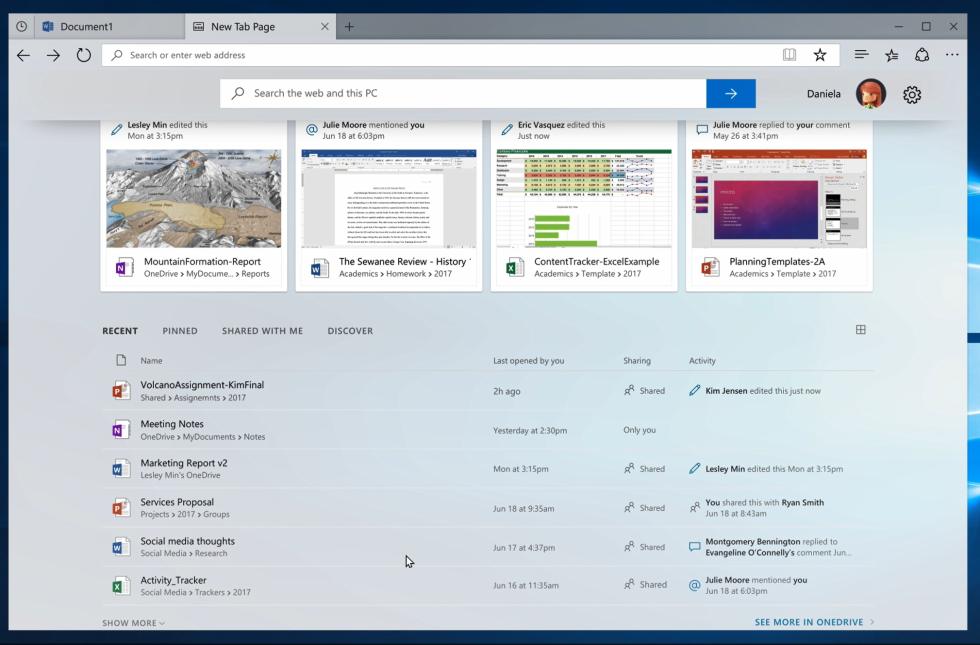Toggle Reading view book icon
Image resolution: width=980 pixels, height=645 pixels.
point(790,55)
